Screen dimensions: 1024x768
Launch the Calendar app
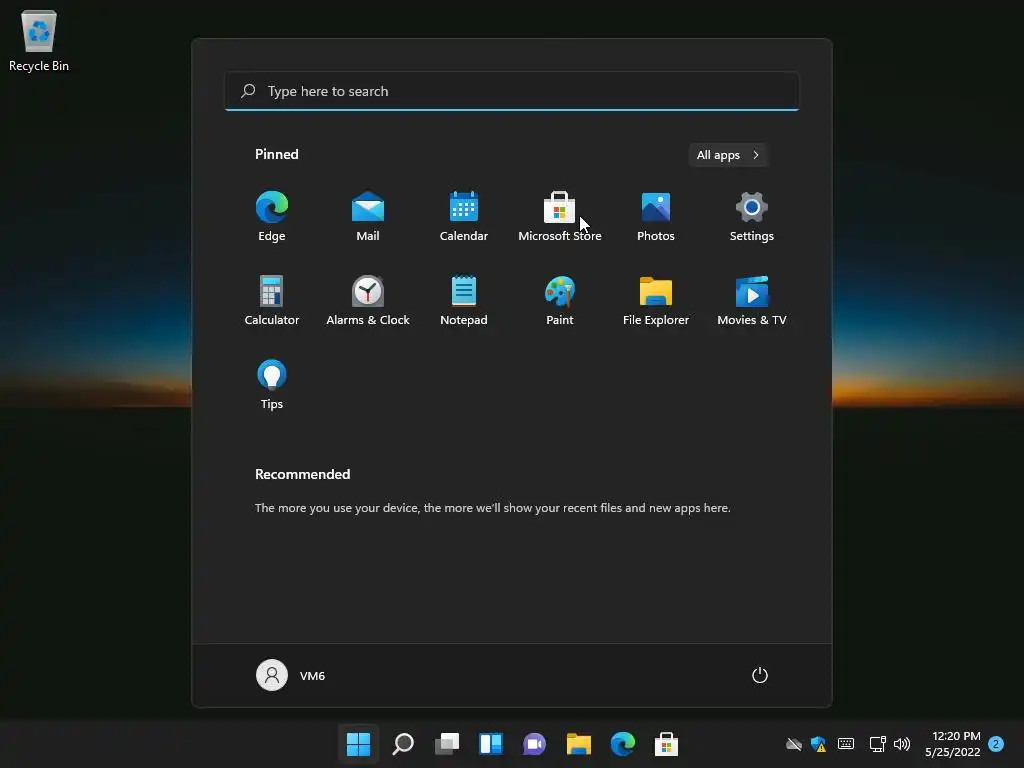pyautogui.click(x=464, y=216)
